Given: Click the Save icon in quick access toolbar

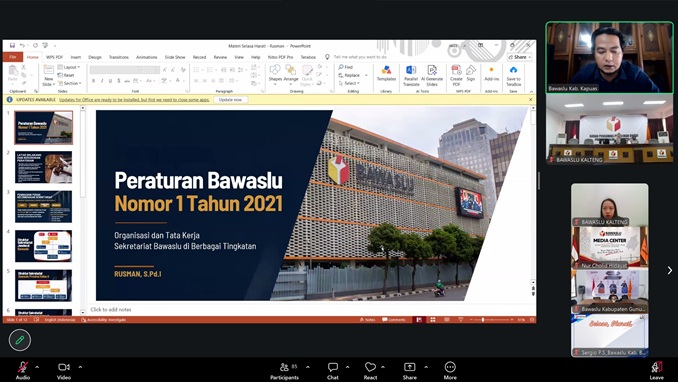Looking at the screenshot, I should coord(12,45).
